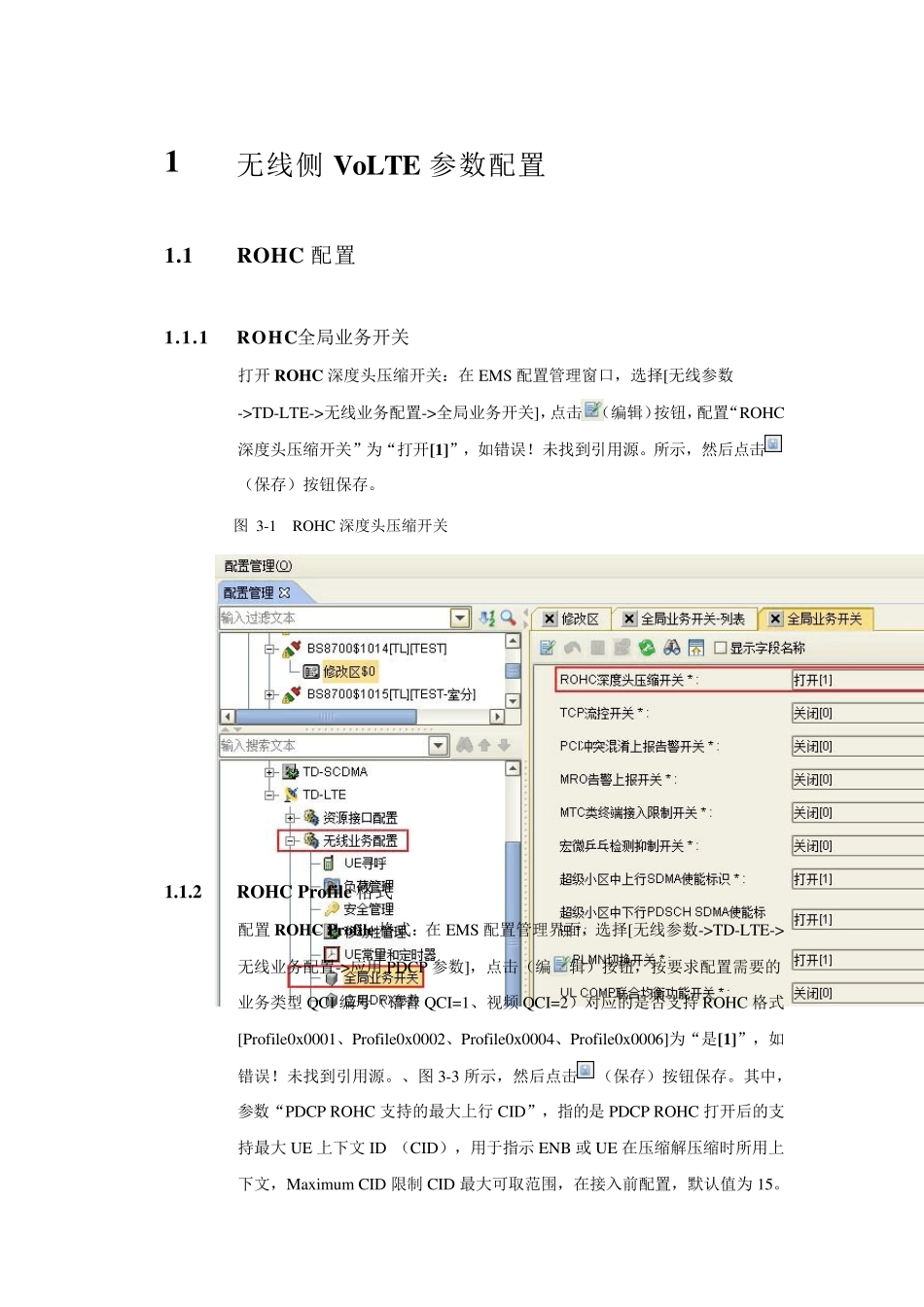924x1307 pixels.
Task: Collapse the 无线业务配置 tree node
Action: tap(291, 840)
